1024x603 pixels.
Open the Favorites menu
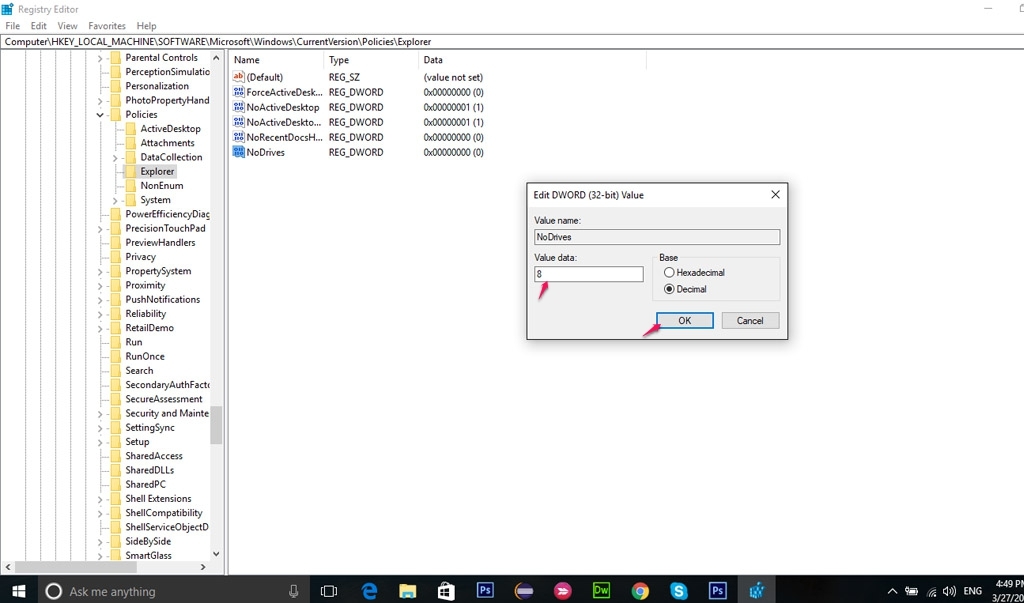tap(107, 26)
